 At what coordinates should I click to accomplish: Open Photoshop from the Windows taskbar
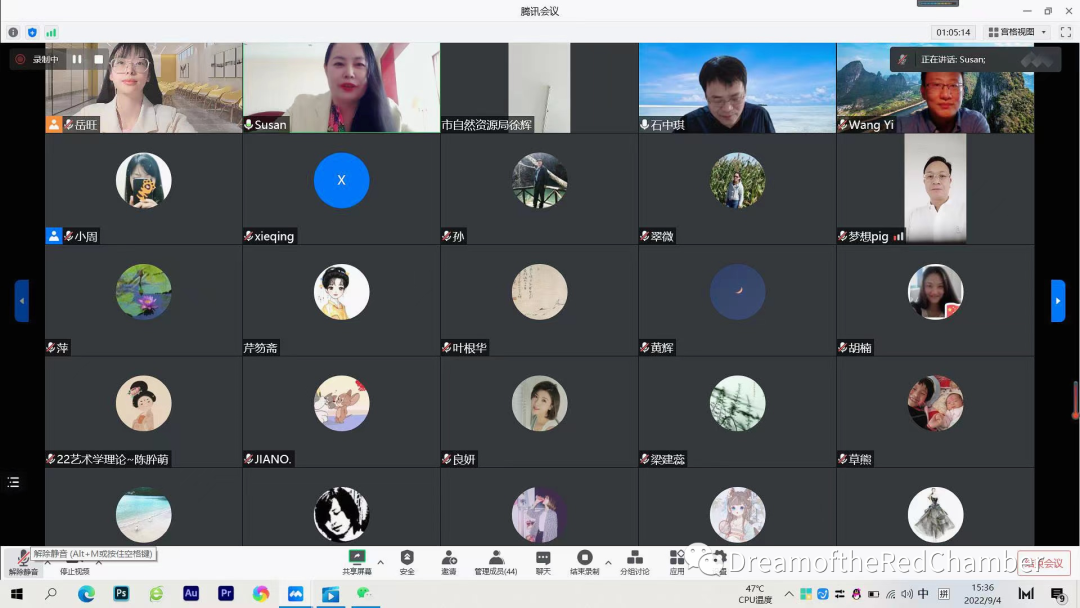[x=121, y=593]
